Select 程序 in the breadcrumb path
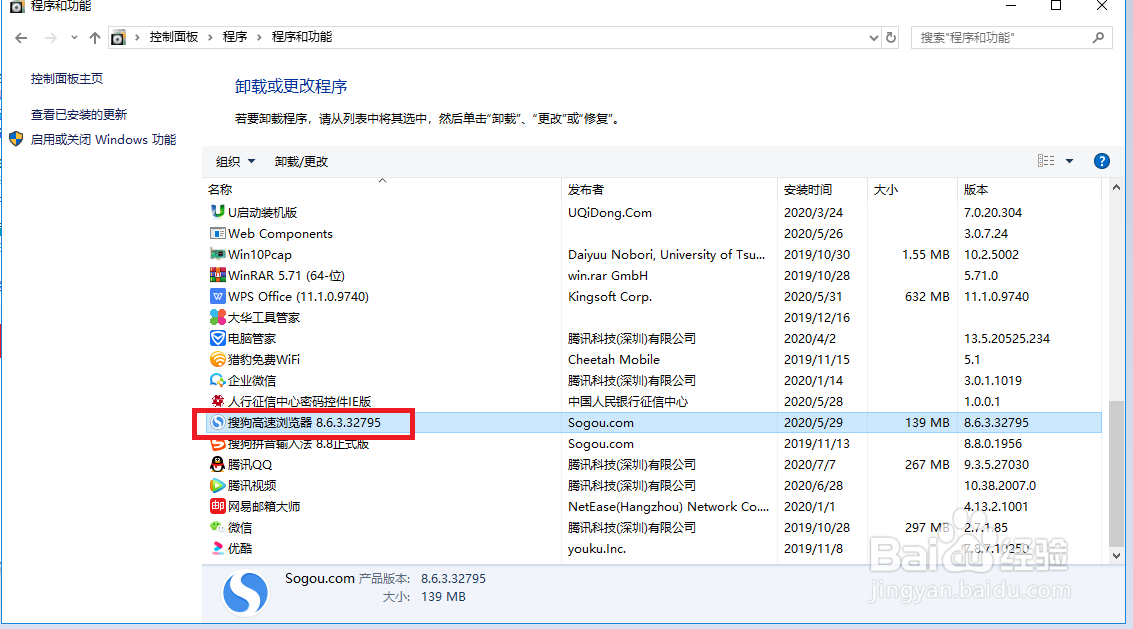The image size is (1133, 629). click(236, 37)
